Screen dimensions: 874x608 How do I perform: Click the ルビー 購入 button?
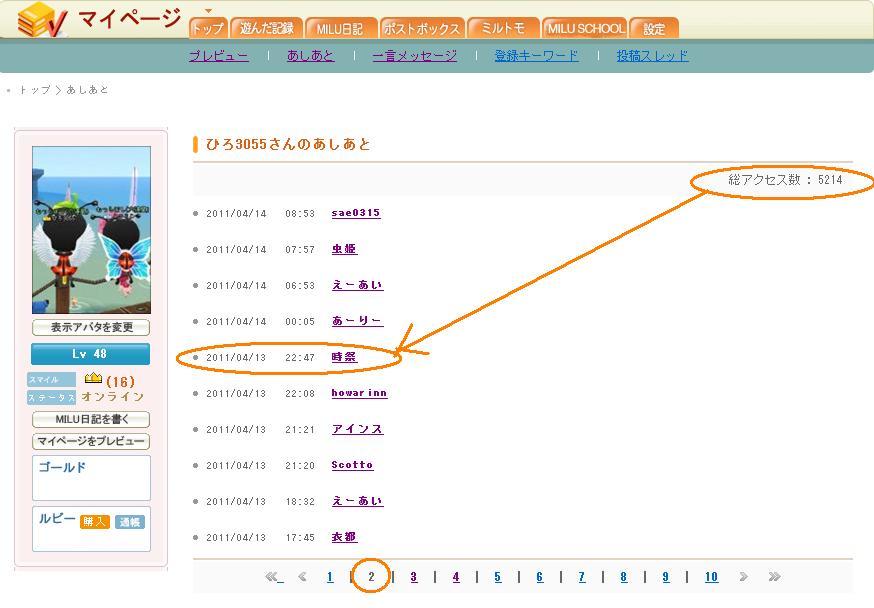pyautogui.click(x=95, y=522)
